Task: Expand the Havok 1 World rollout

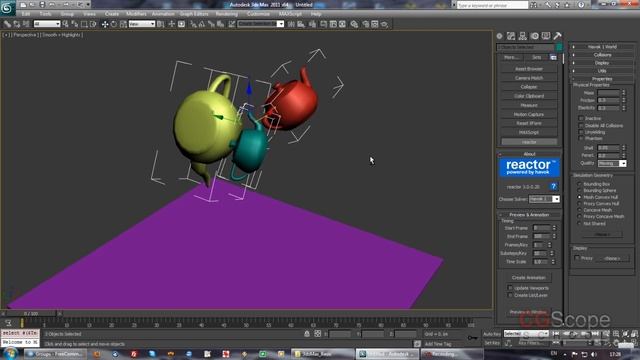Action: [602, 47]
